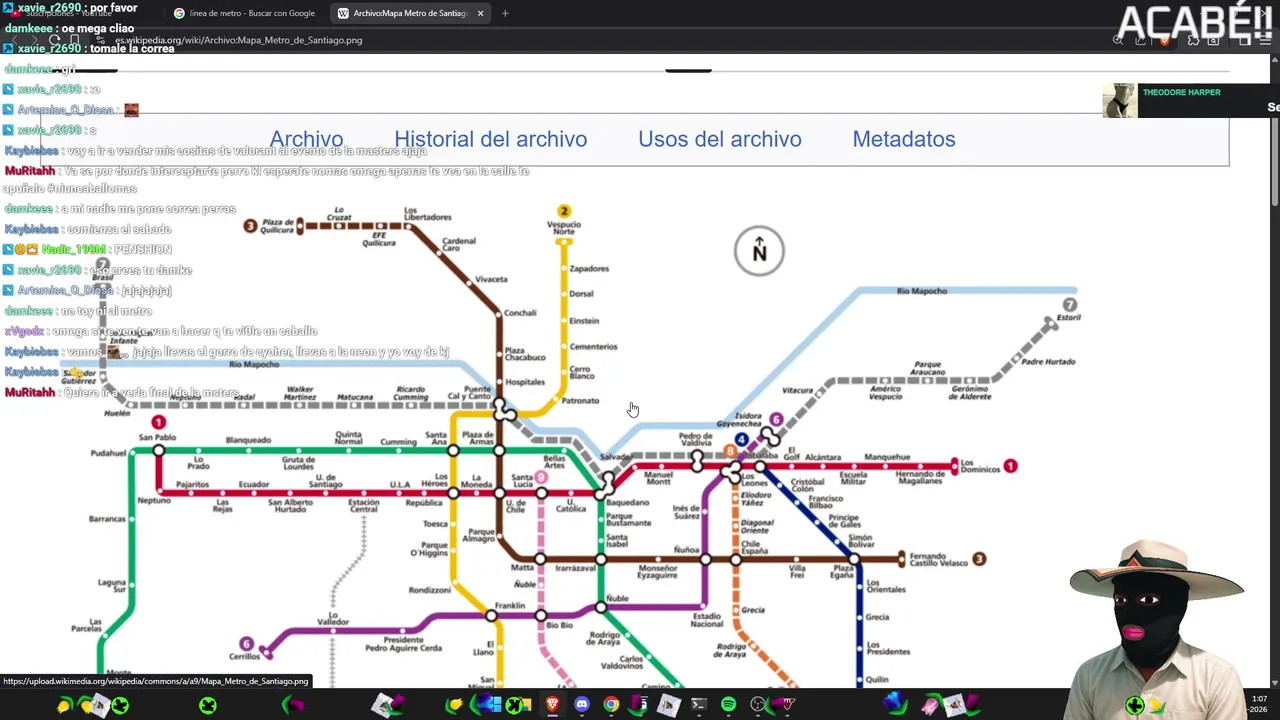Click the brown Line 3 badge beside Plaza de Quilicura
The height and width of the screenshot is (720, 1280).
click(x=250, y=226)
